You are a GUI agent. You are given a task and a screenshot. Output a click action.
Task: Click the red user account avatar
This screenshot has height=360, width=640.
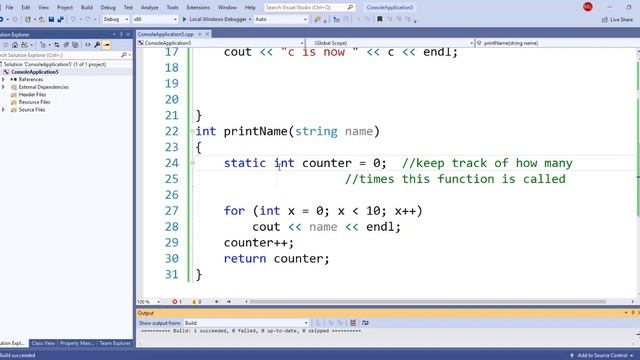[588, 7]
